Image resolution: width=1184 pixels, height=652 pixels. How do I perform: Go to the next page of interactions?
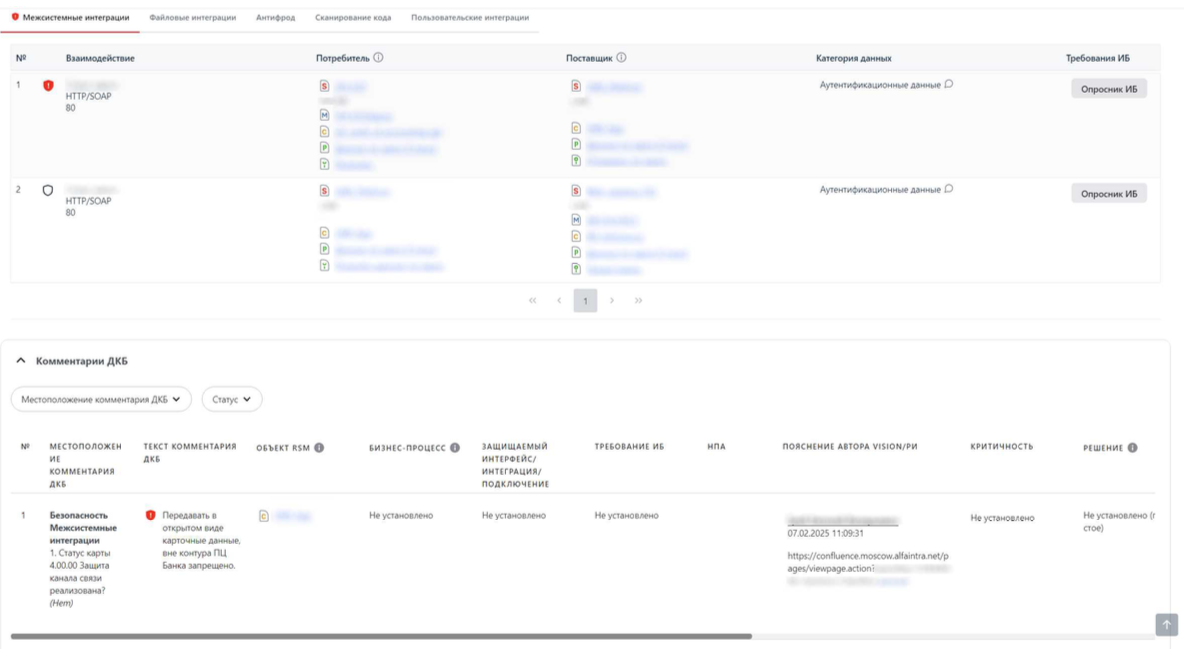click(x=612, y=301)
